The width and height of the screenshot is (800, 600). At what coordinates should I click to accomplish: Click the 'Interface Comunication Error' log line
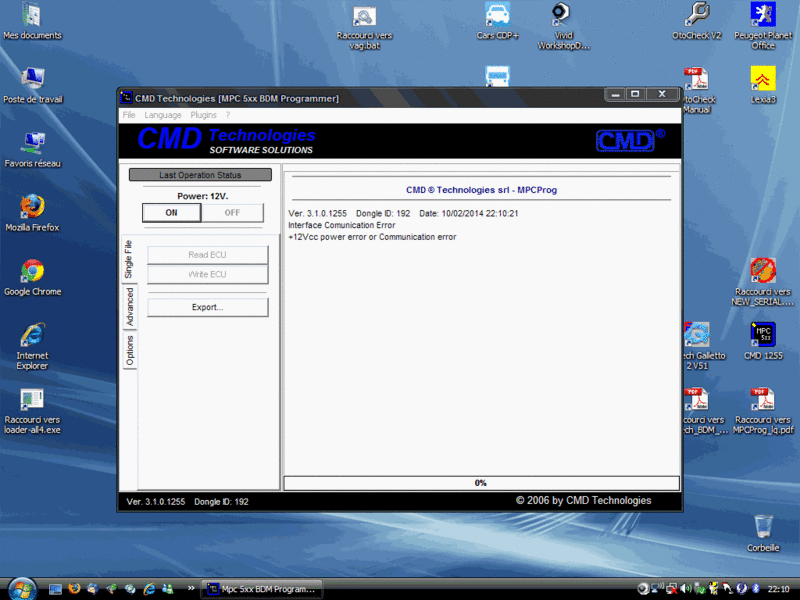pyautogui.click(x=342, y=225)
